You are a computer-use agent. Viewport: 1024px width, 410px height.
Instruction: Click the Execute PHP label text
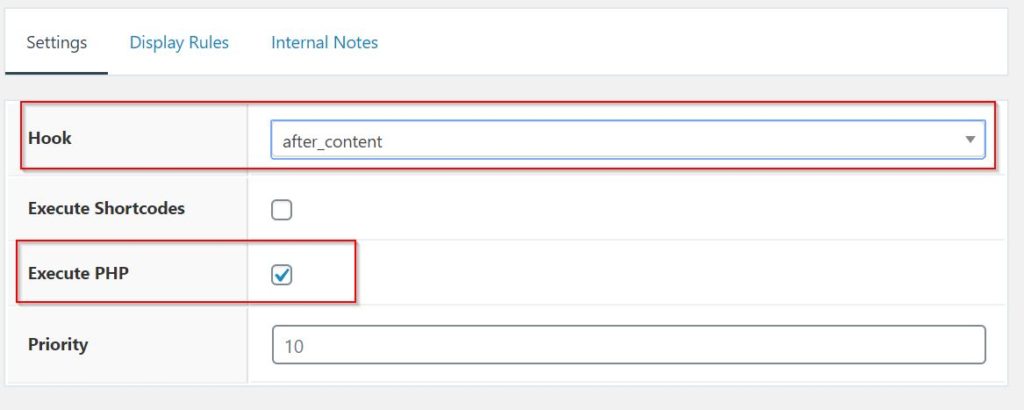pyautogui.click(x=78, y=274)
